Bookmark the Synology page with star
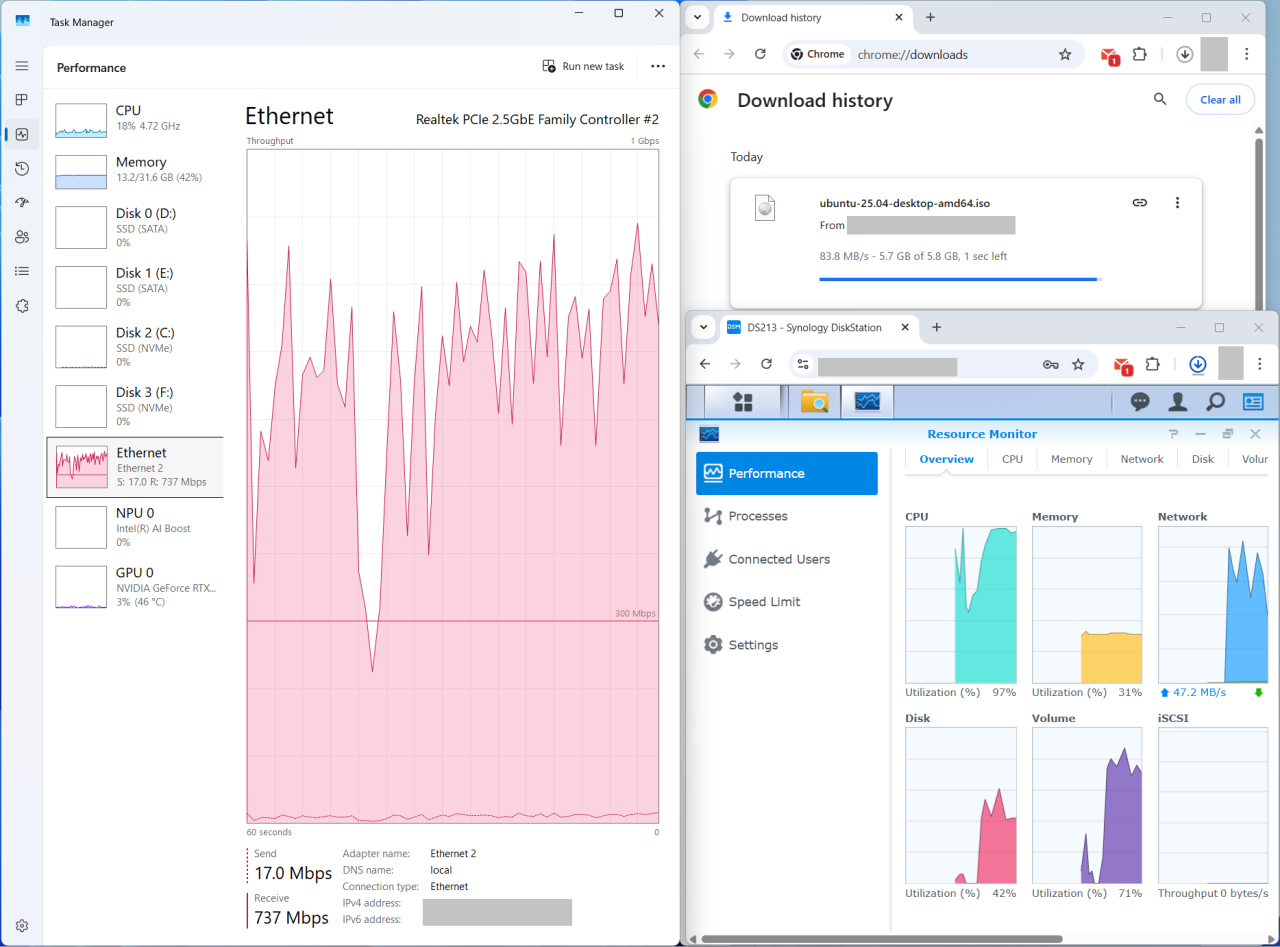This screenshot has height=947, width=1280. tap(1078, 365)
